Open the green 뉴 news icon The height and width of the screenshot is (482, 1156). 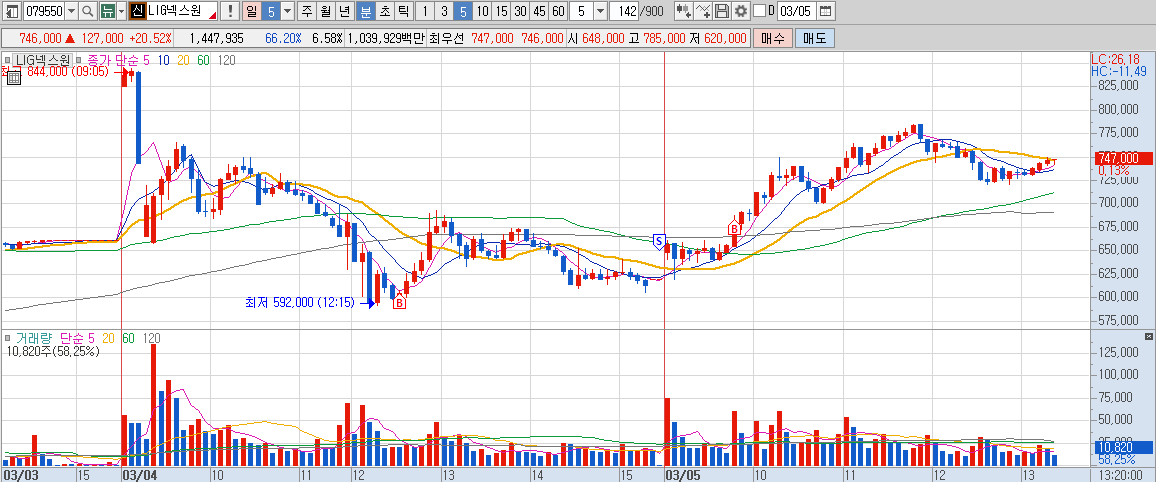click(x=107, y=11)
